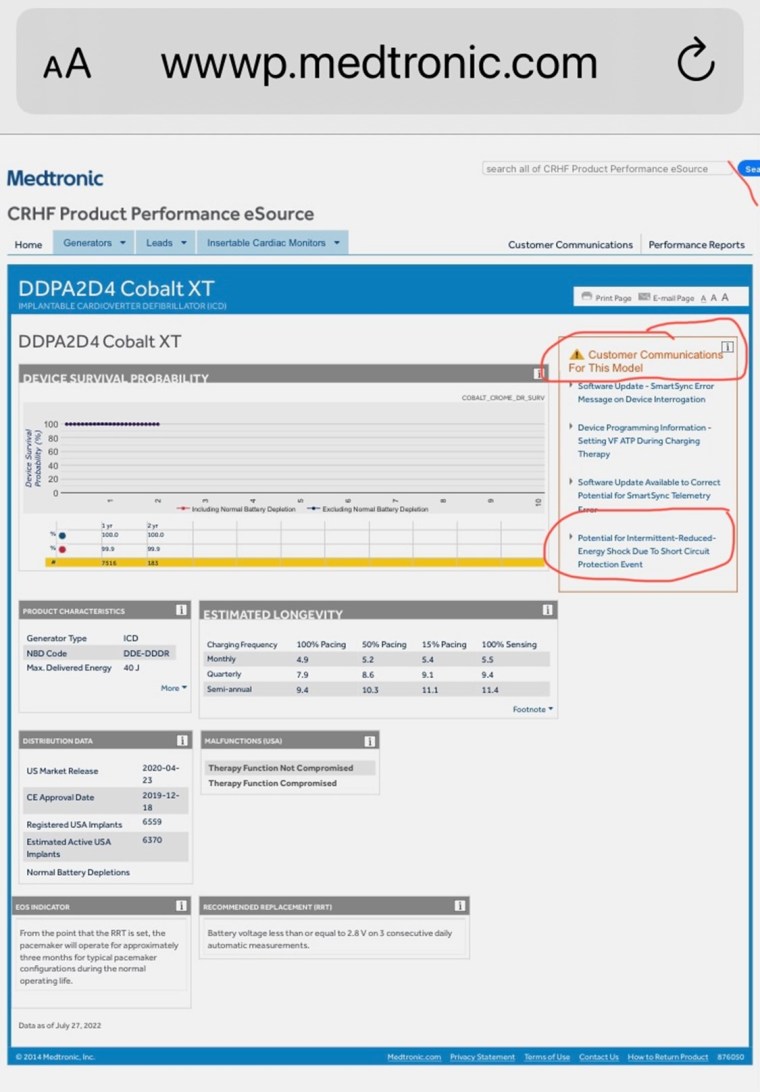Select the medium A font size
760x1092 pixels.
(713, 297)
